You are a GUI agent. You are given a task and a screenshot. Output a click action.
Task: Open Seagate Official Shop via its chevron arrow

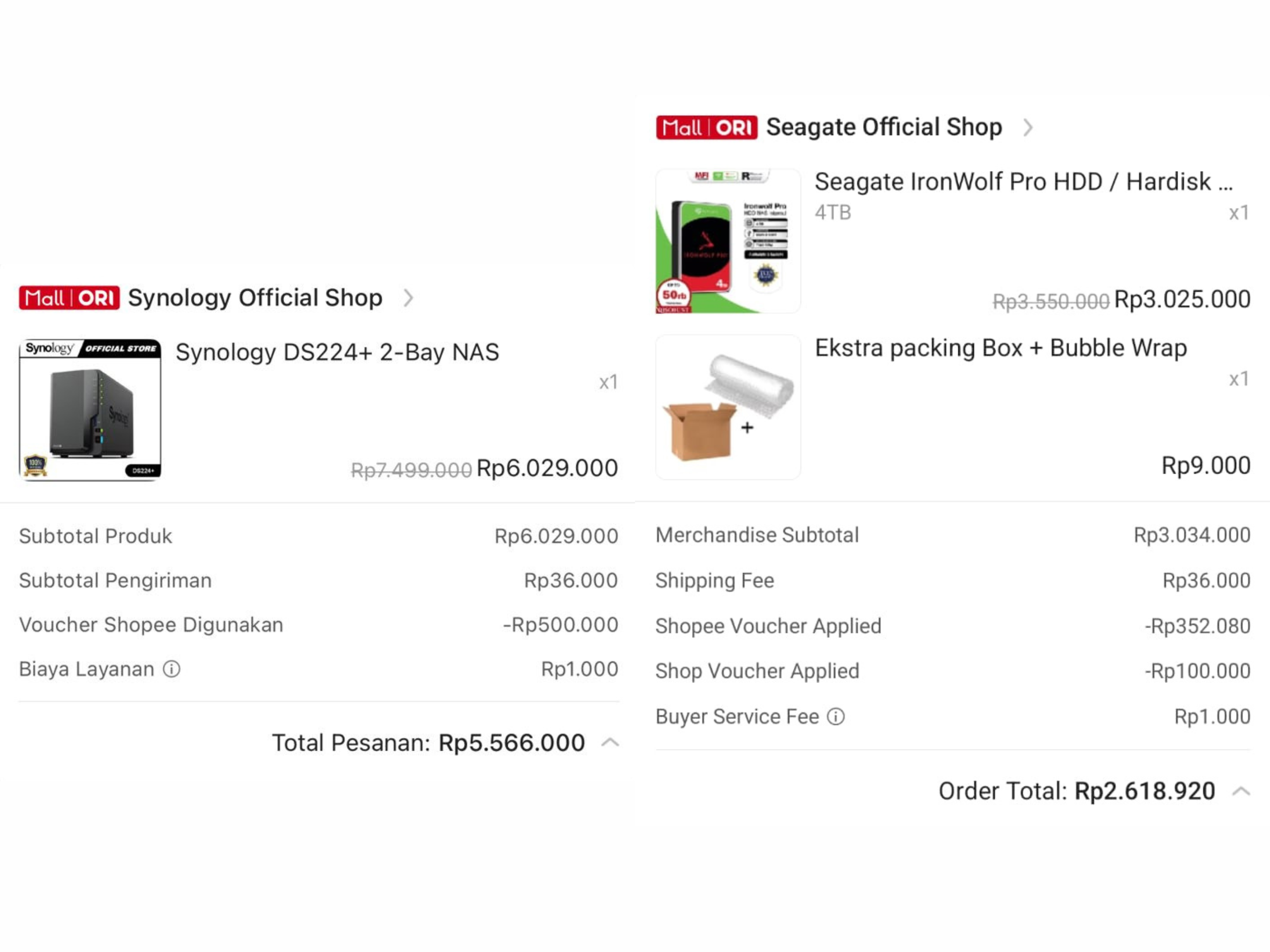pyautogui.click(x=1028, y=127)
